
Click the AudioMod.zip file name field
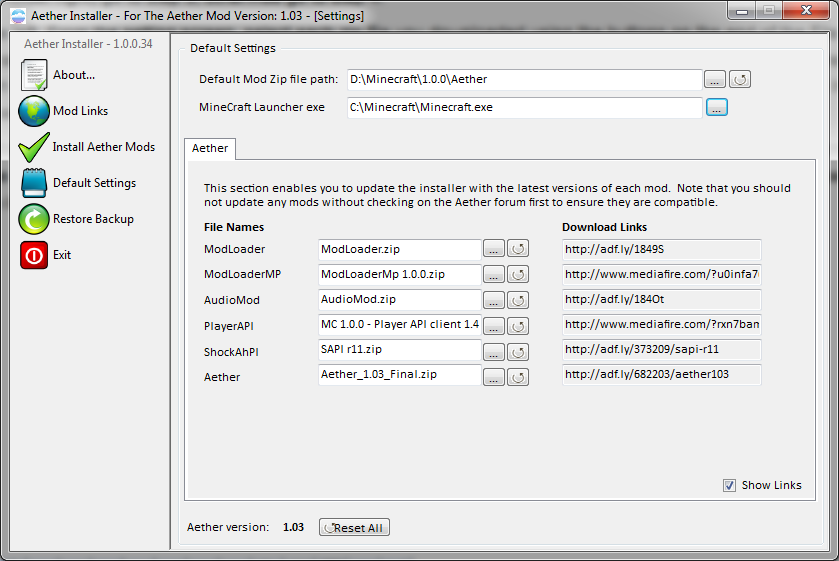(x=400, y=300)
